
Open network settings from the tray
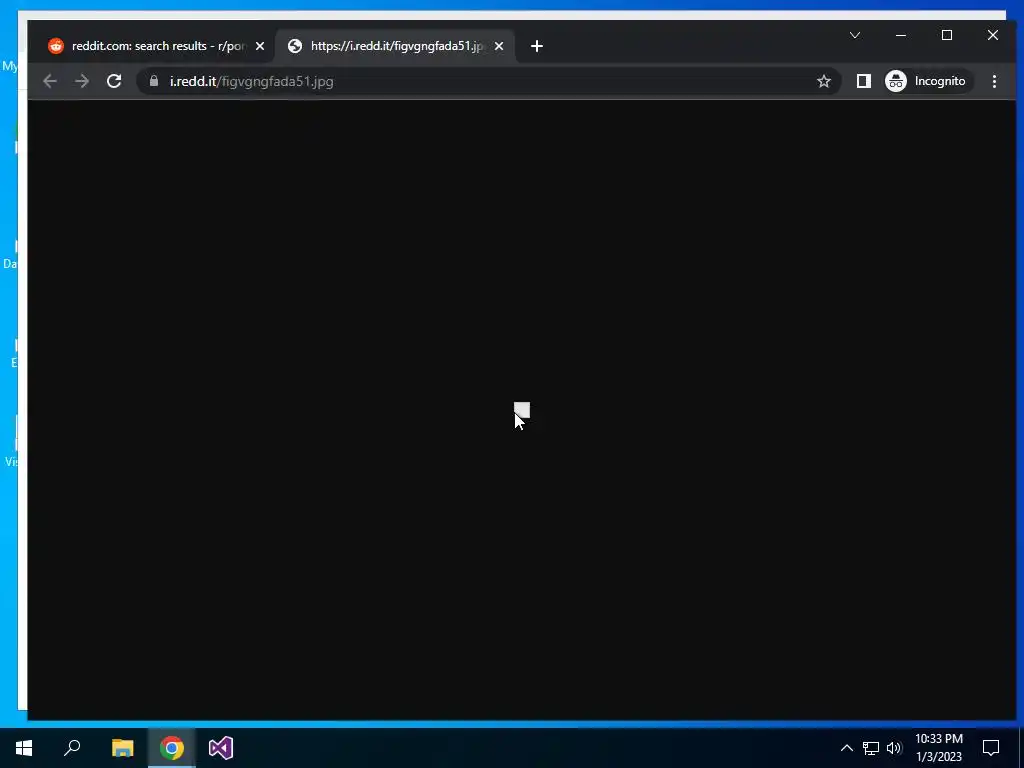pos(871,748)
